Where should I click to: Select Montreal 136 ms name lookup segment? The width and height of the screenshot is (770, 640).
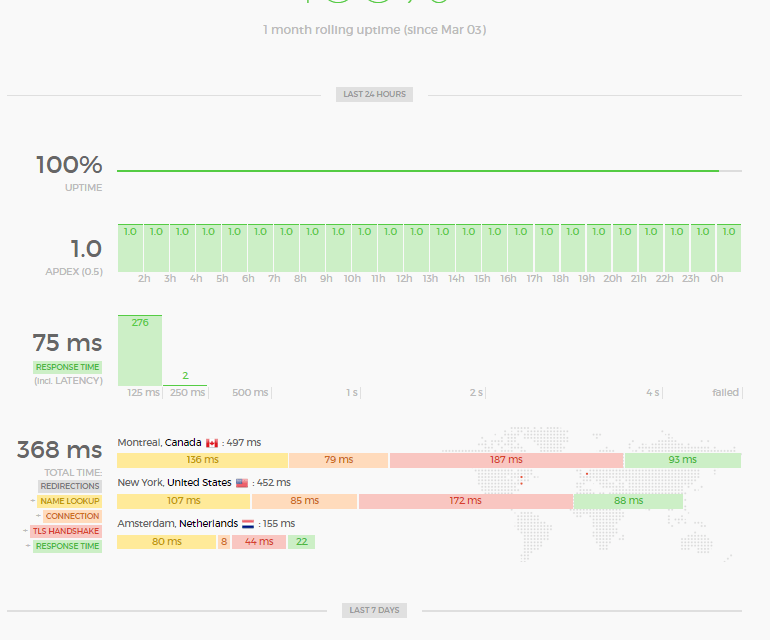[x=202, y=460]
